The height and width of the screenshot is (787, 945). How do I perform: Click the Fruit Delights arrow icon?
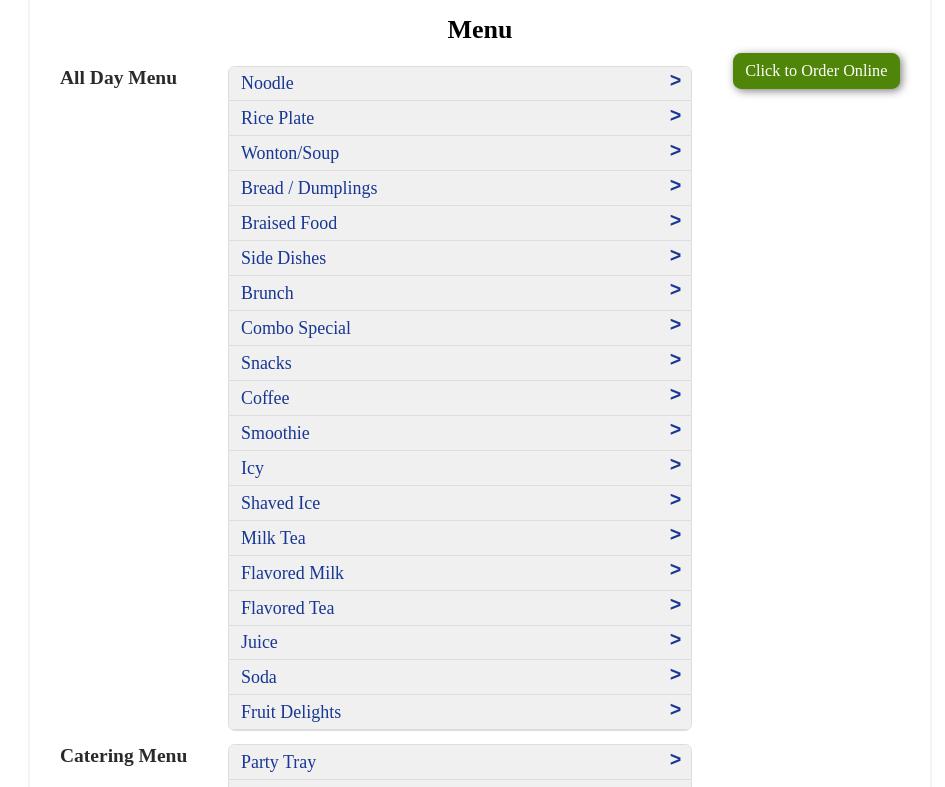pyautogui.click(x=675, y=710)
